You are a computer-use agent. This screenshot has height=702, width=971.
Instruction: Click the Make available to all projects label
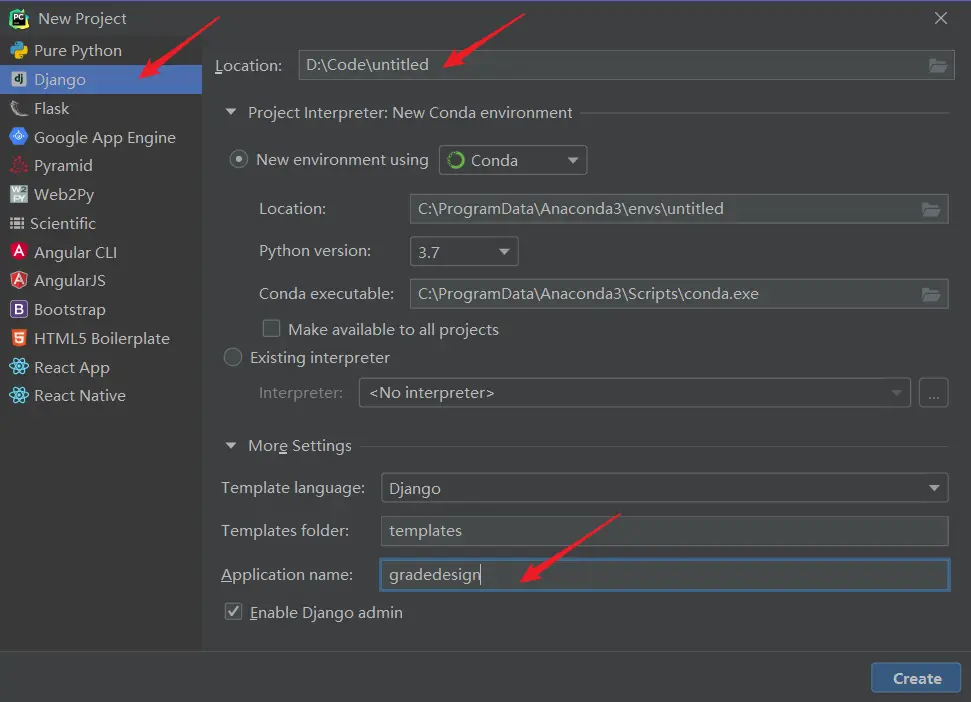(393, 329)
